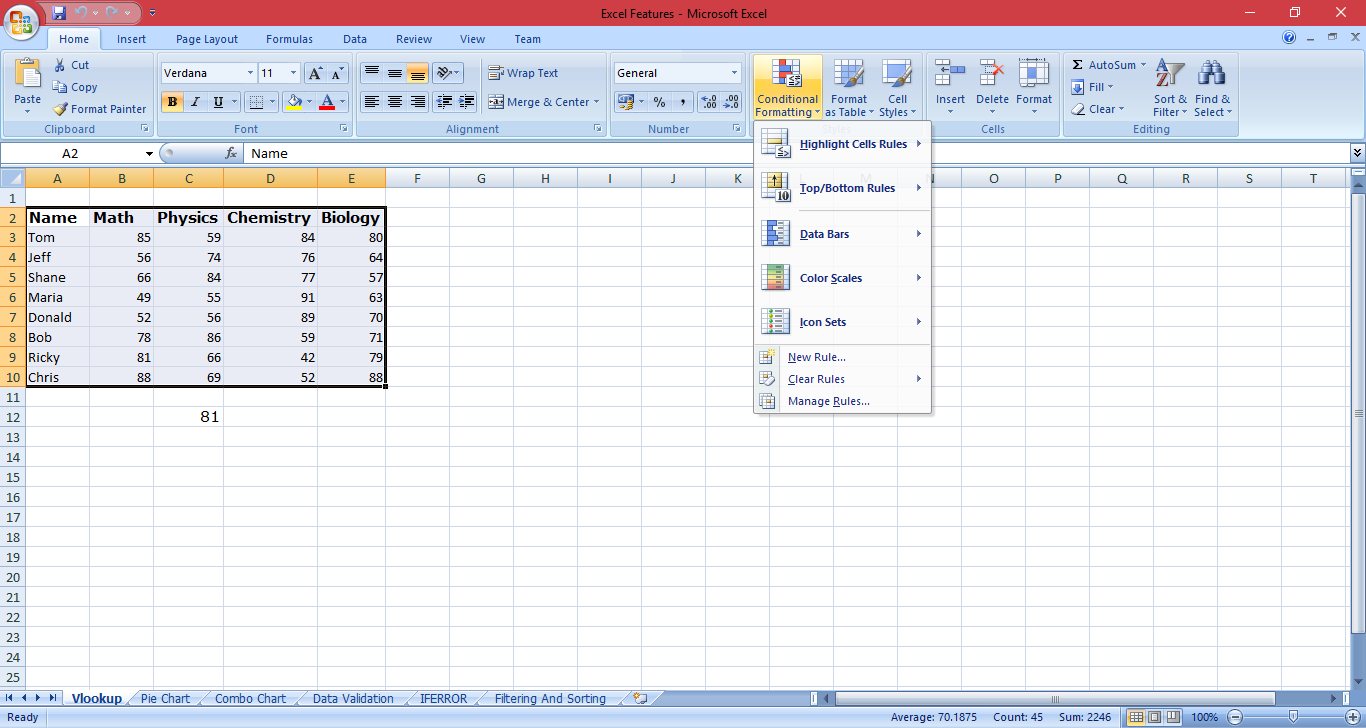Toggle Wrap Text
The width and height of the screenshot is (1366, 728).
pos(523,73)
